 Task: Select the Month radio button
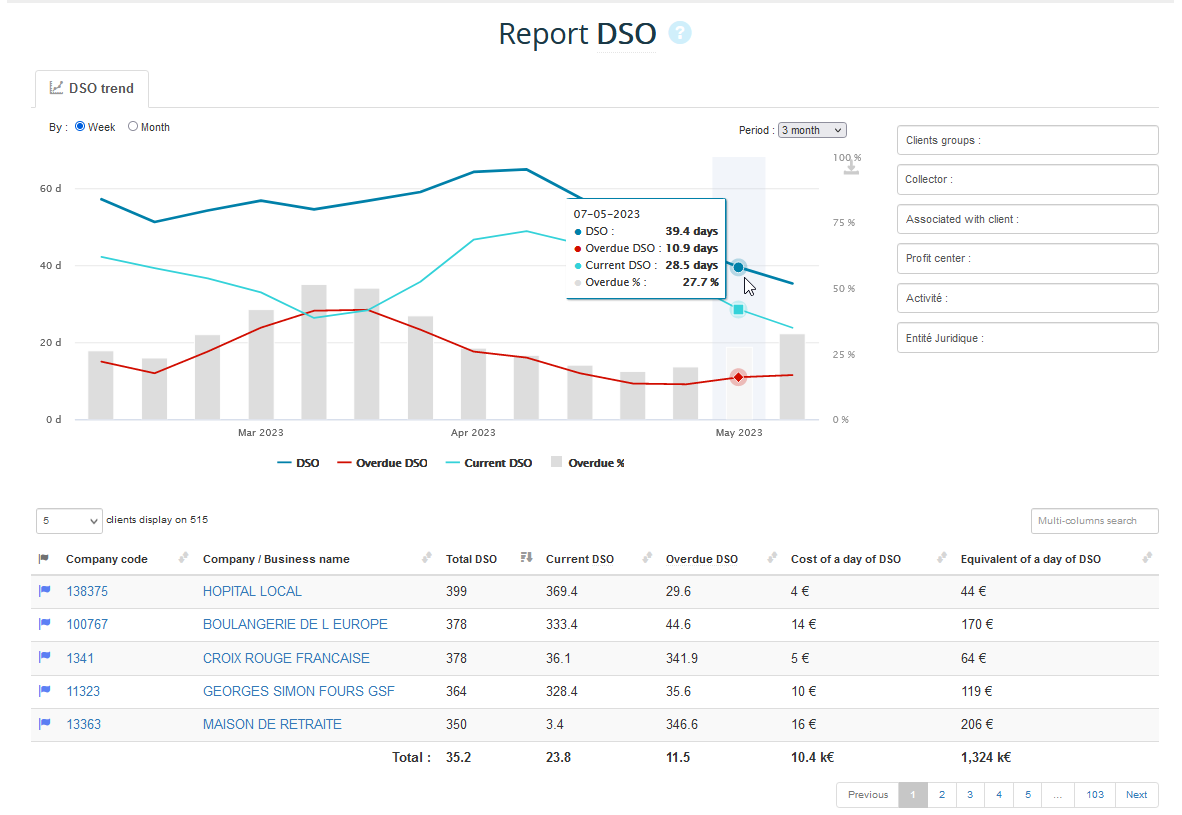133,127
